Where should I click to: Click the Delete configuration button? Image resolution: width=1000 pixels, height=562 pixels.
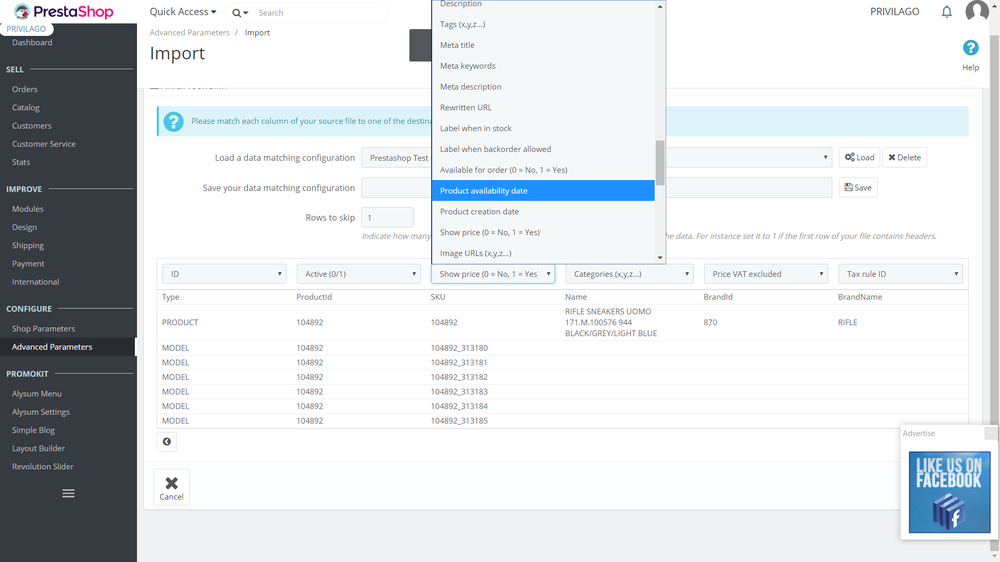pyautogui.click(x=904, y=158)
